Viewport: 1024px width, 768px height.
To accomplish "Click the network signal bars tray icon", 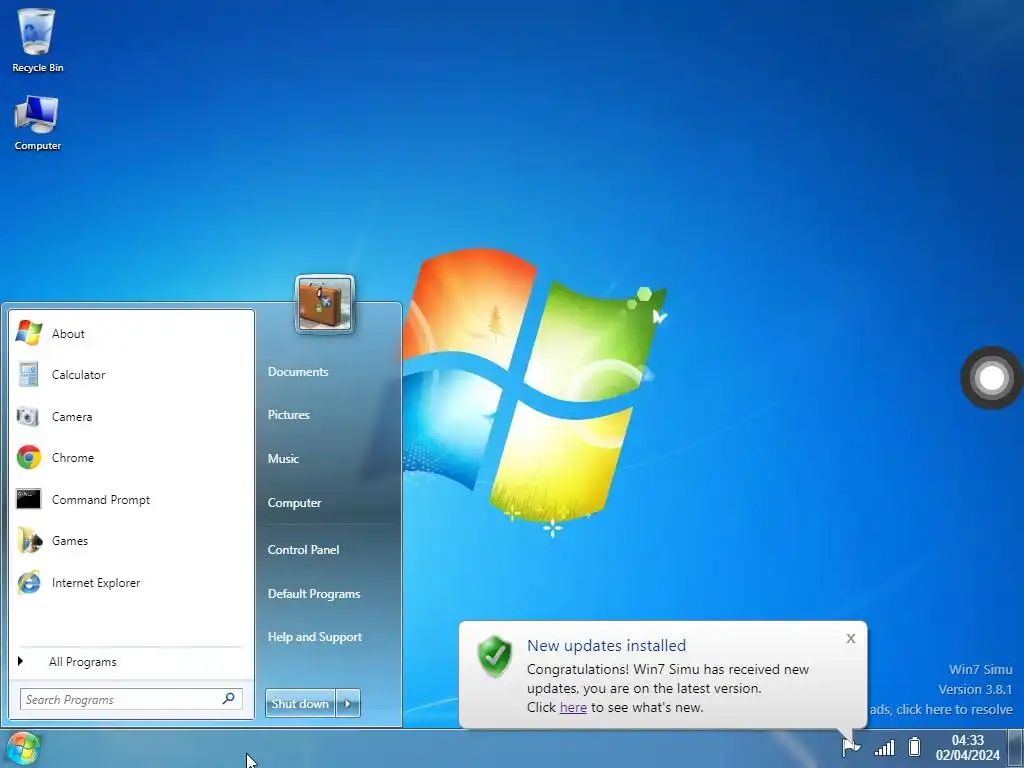I will pos(884,747).
